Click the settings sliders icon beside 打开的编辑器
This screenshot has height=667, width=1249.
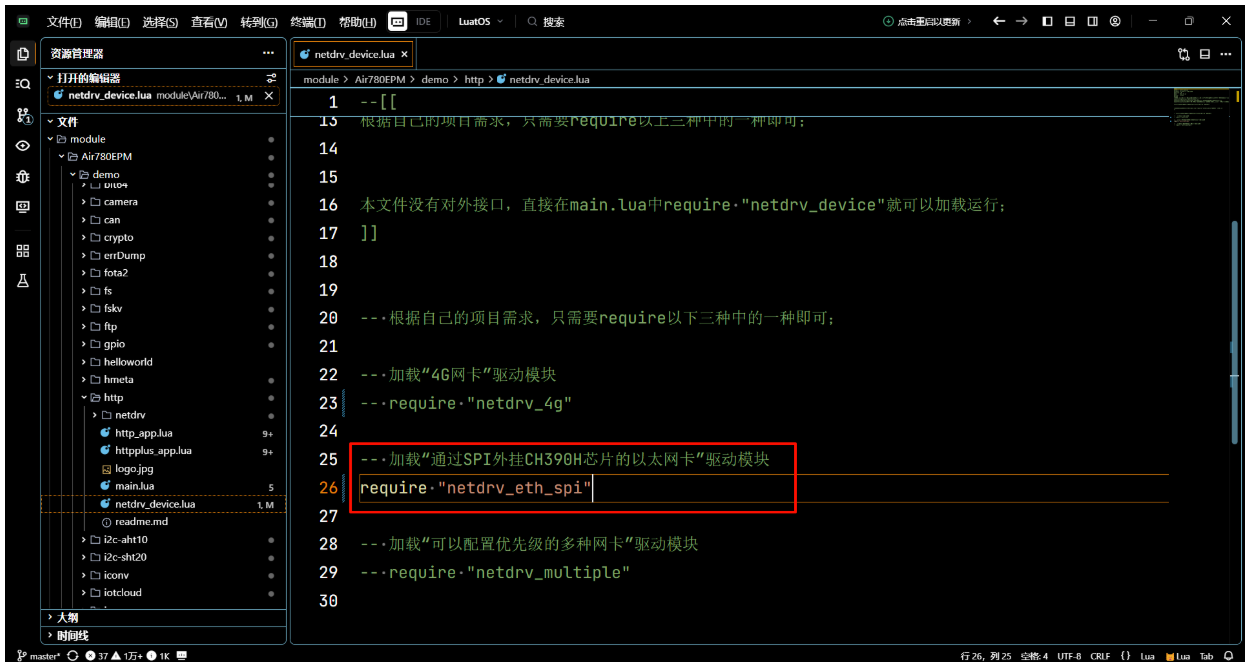pyautogui.click(x=271, y=78)
